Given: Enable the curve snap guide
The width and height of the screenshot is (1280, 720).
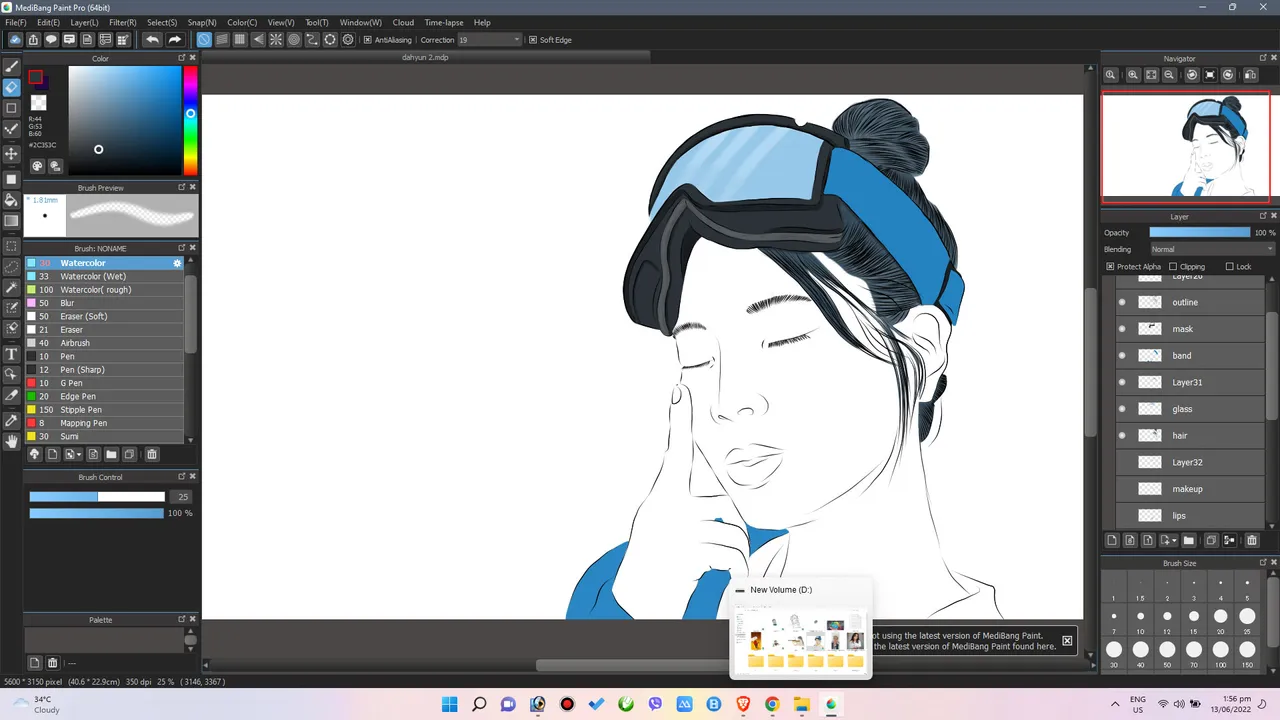Looking at the screenshot, I should 312,40.
